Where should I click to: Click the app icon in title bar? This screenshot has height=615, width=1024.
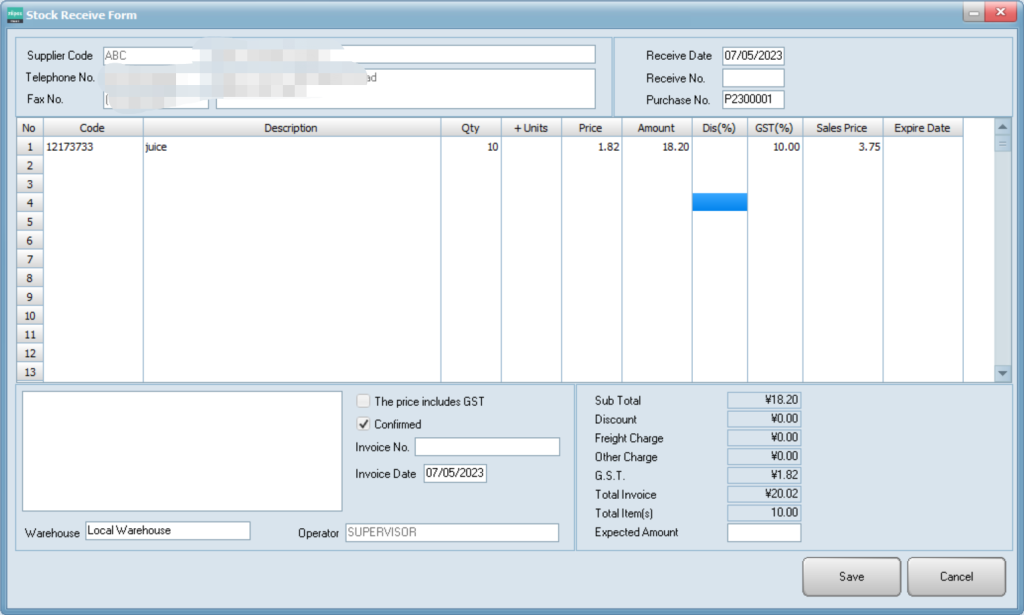pyautogui.click(x=13, y=15)
